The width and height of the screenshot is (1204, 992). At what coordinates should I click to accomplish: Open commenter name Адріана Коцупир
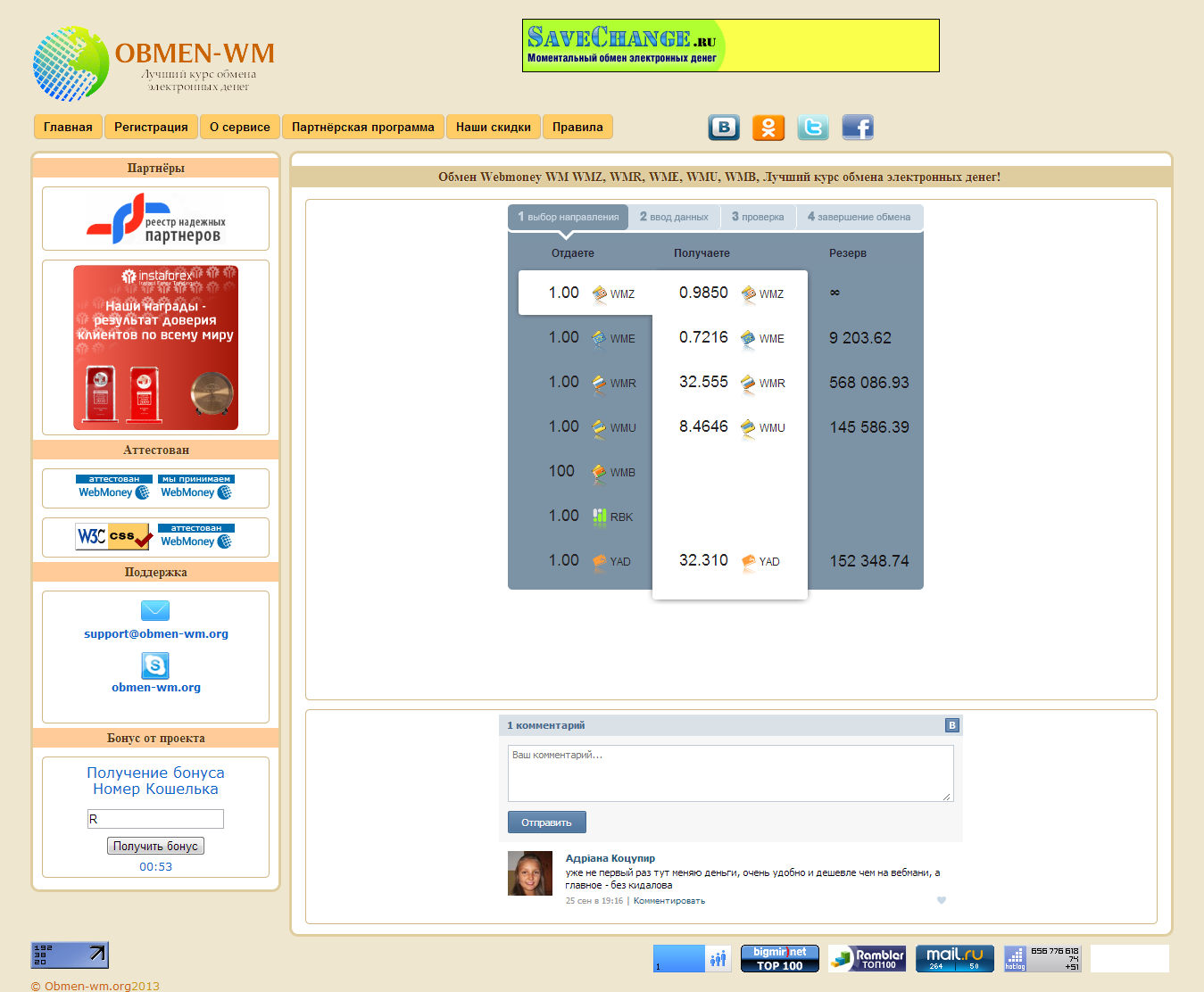point(610,858)
